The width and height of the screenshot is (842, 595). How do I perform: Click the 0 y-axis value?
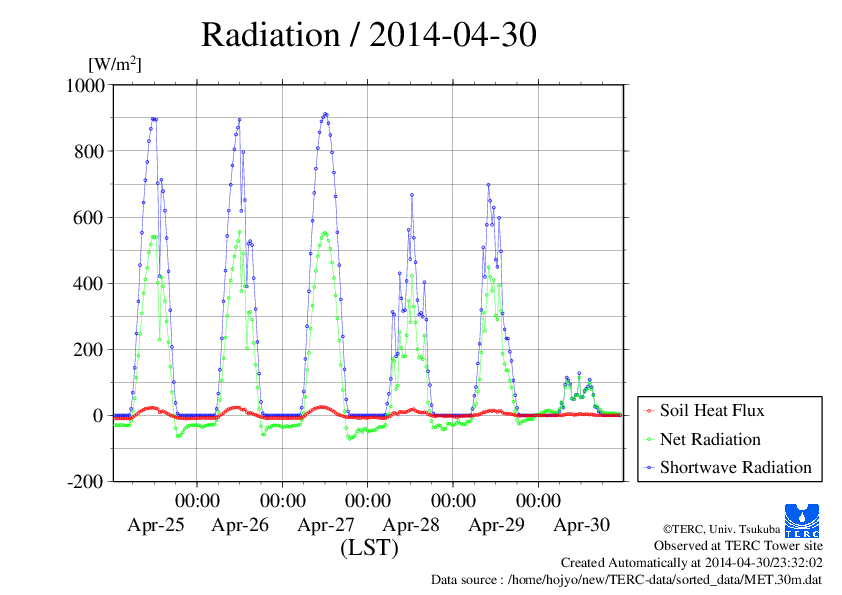point(98,416)
